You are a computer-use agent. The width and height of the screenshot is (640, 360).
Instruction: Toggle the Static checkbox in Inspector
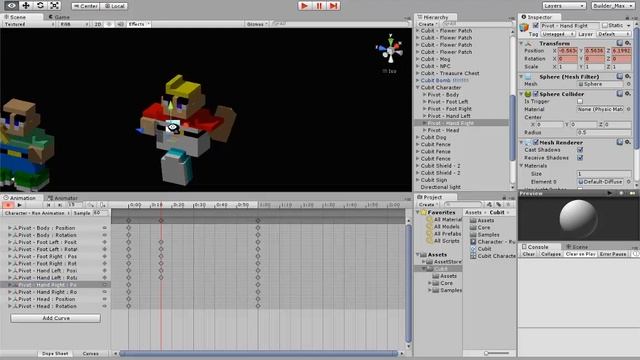point(605,25)
